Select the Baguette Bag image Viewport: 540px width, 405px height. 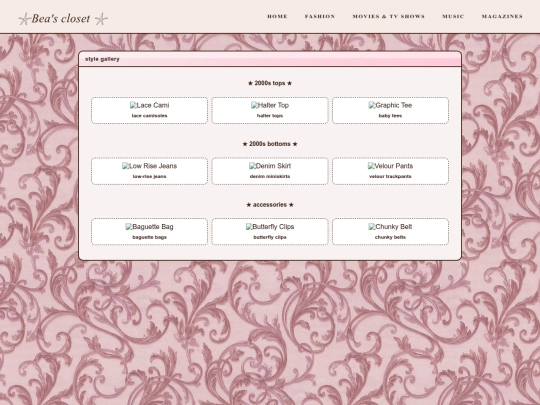149,227
